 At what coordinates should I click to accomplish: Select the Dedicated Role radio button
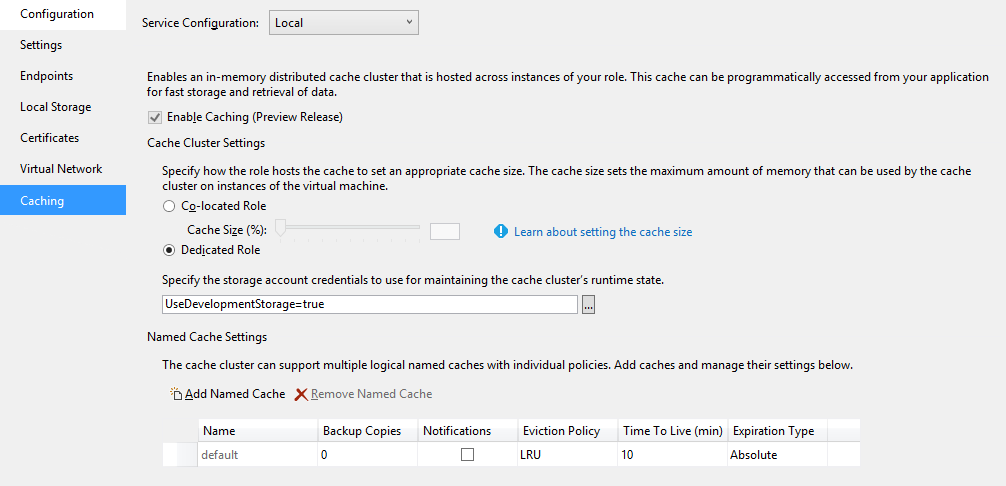169,250
